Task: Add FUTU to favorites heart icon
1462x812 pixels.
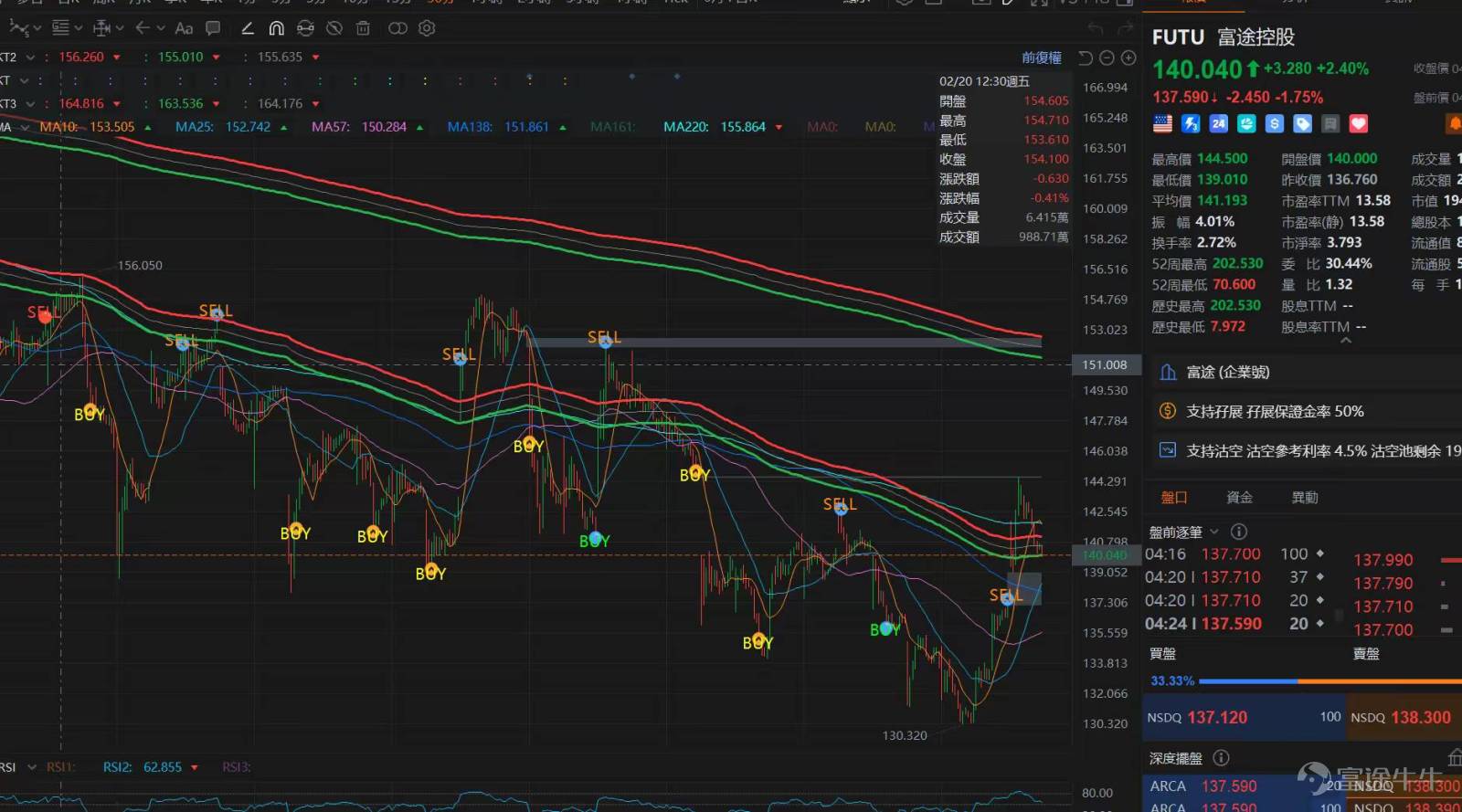Action: [1359, 123]
